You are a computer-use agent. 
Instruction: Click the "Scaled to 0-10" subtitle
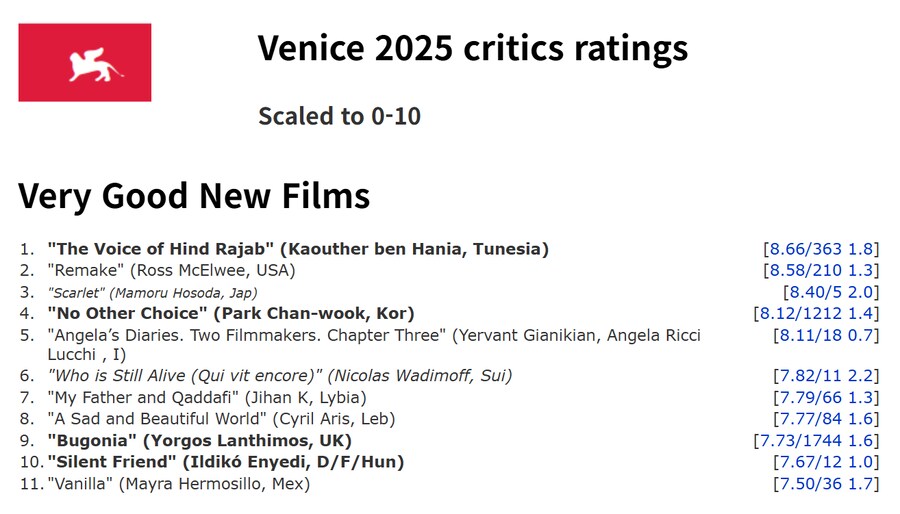tap(340, 116)
